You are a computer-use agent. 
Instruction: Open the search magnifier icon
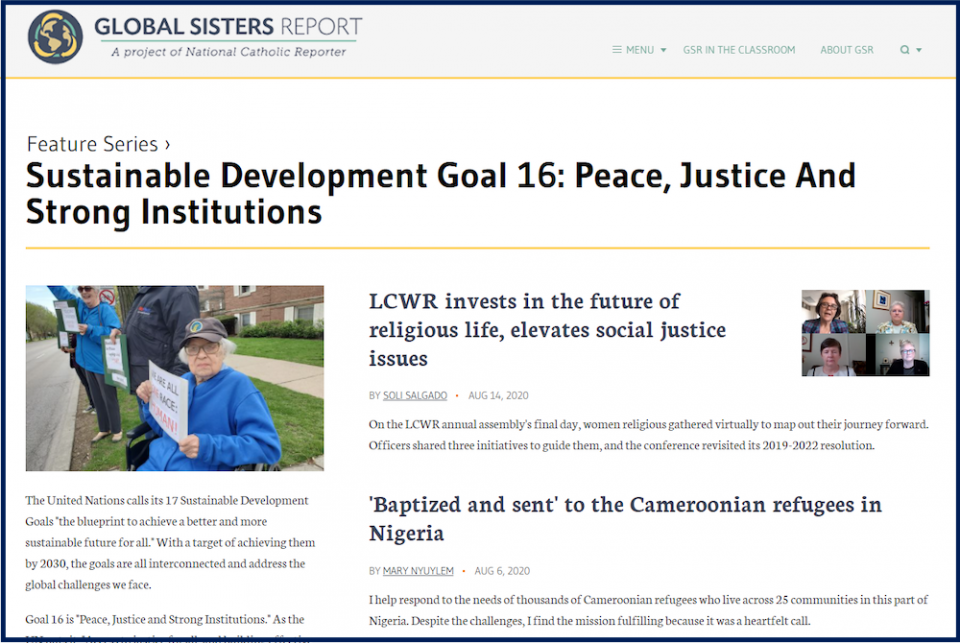tap(904, 50)
